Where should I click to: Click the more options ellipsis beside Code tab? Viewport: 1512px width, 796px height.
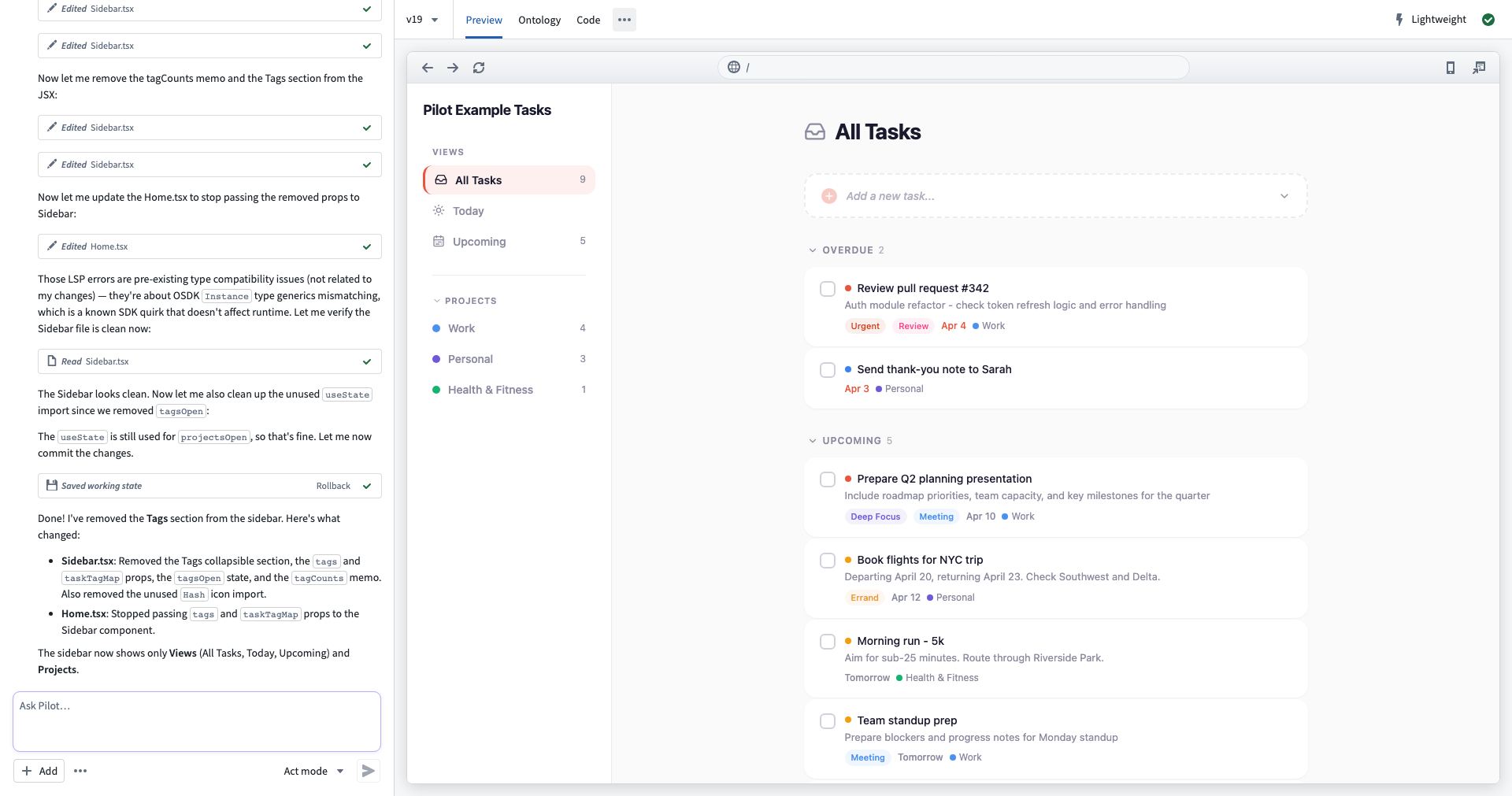624,19
